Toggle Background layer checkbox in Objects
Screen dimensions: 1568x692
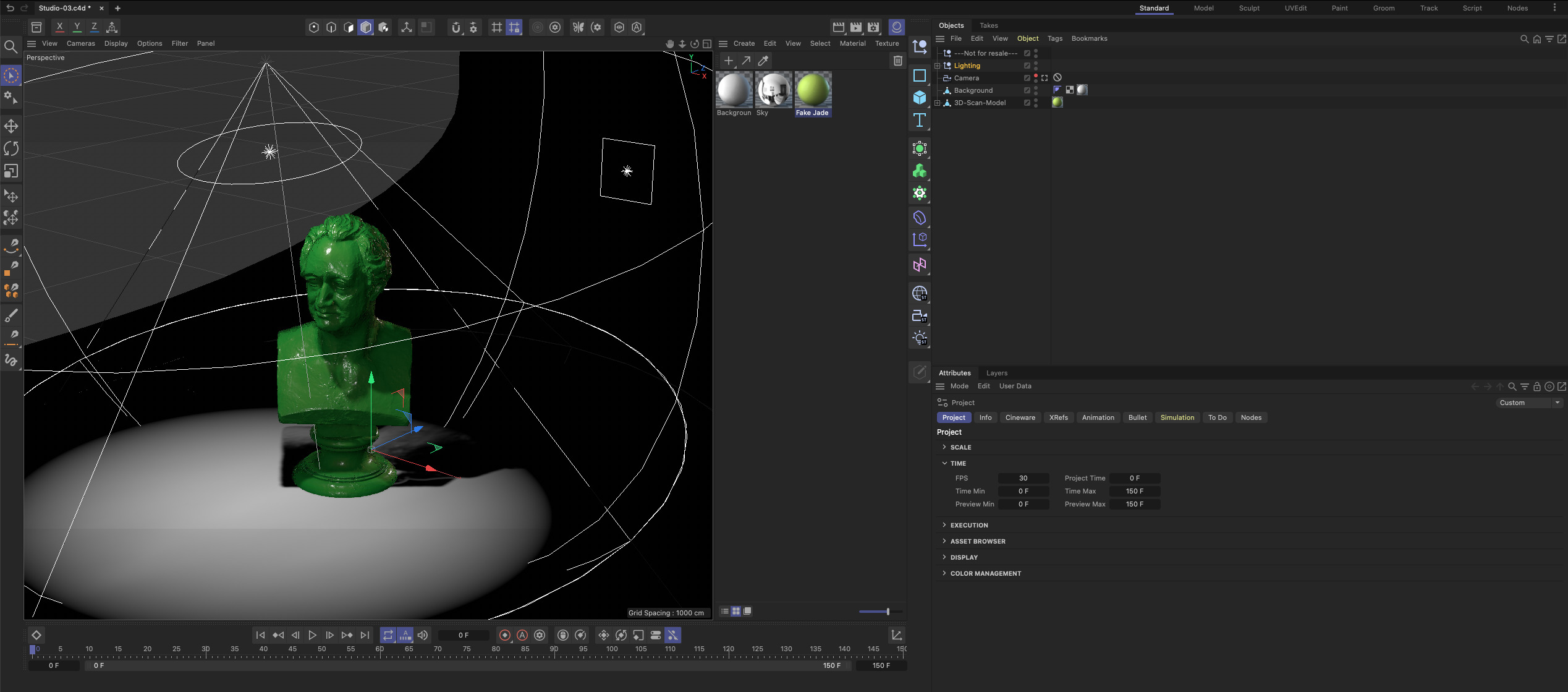[x=1027, y=90]
